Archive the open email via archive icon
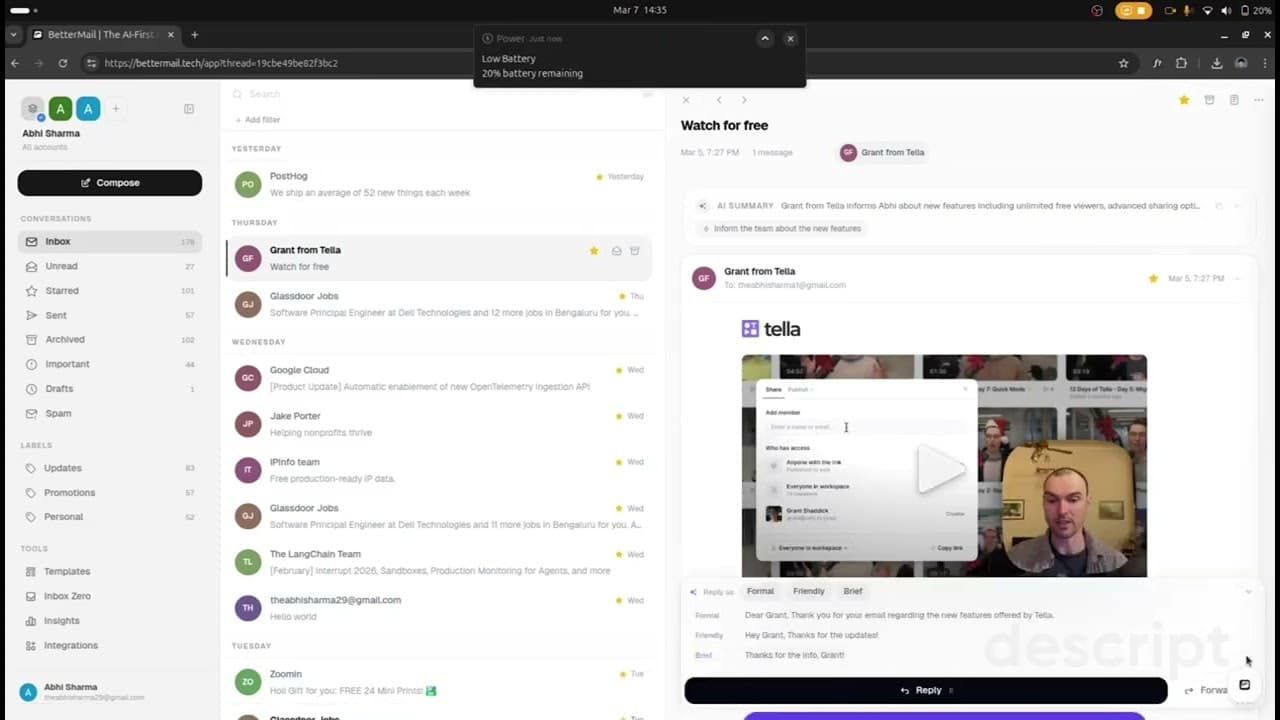The height and width of the screenshot is (720, 1280). [x=1210, y=100]
